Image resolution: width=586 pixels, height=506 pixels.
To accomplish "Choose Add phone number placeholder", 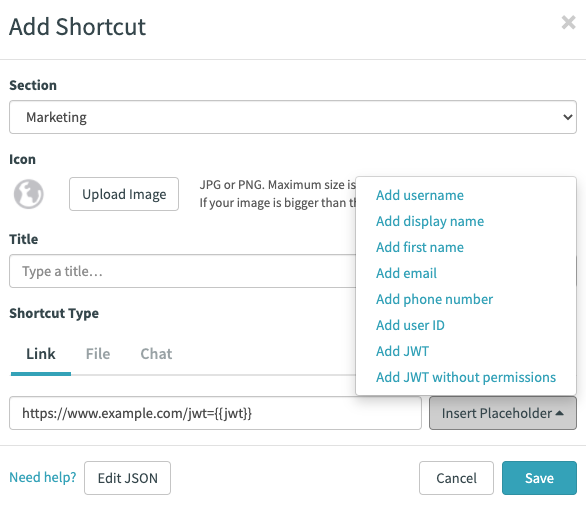I will point(434,299).
